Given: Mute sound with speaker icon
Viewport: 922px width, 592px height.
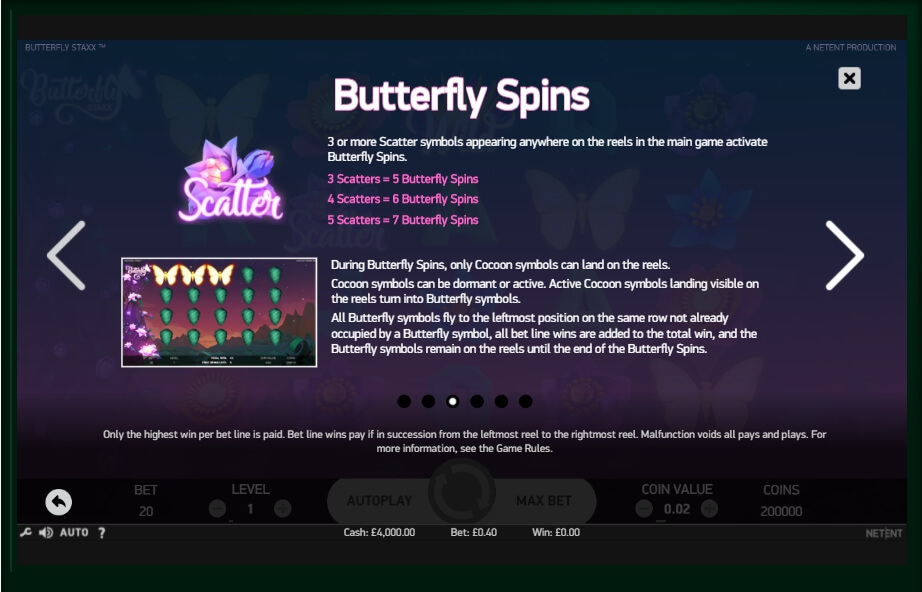Looking at the screenshot, I should (46, 533).
